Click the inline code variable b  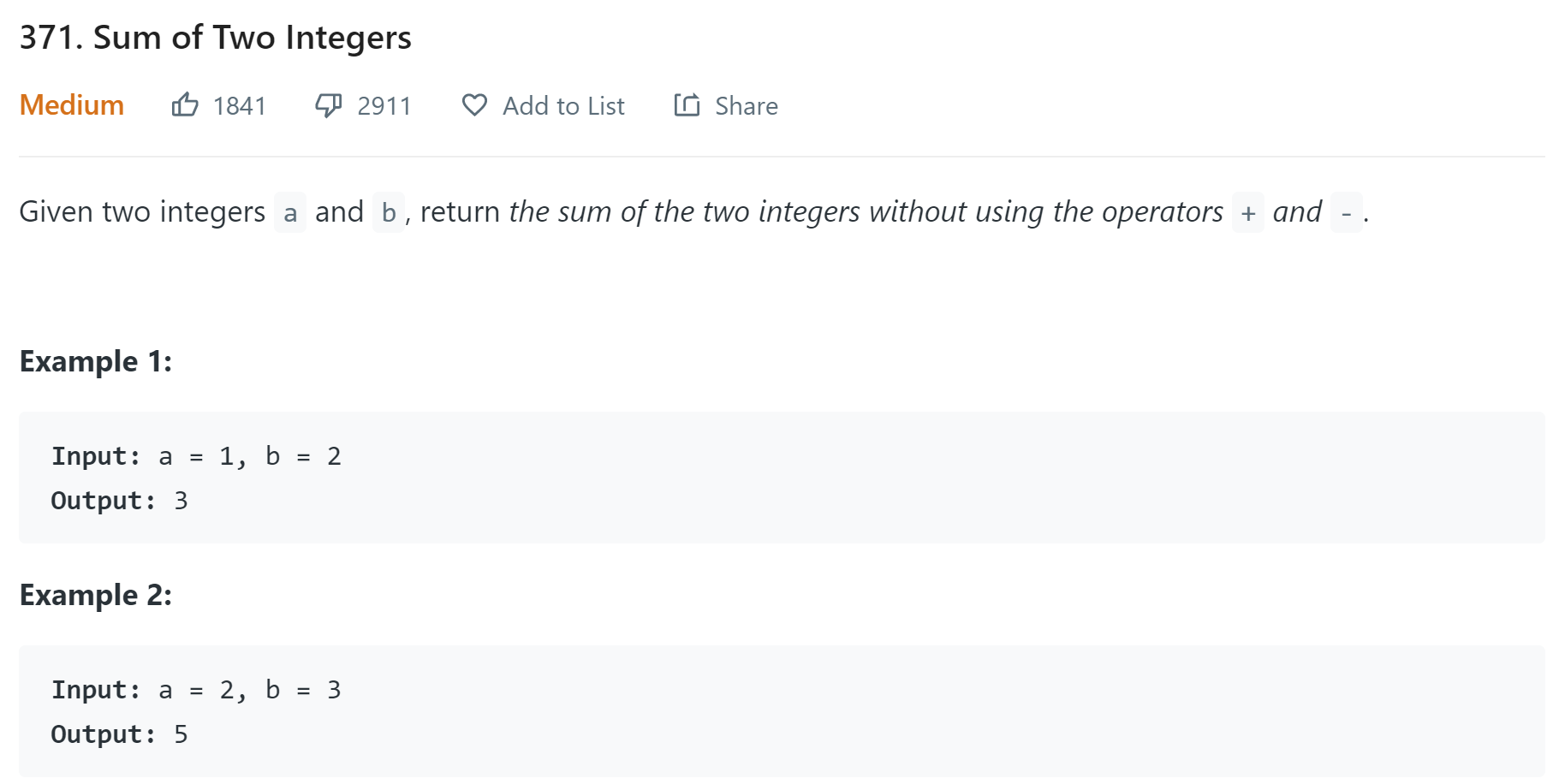[389, 212]
